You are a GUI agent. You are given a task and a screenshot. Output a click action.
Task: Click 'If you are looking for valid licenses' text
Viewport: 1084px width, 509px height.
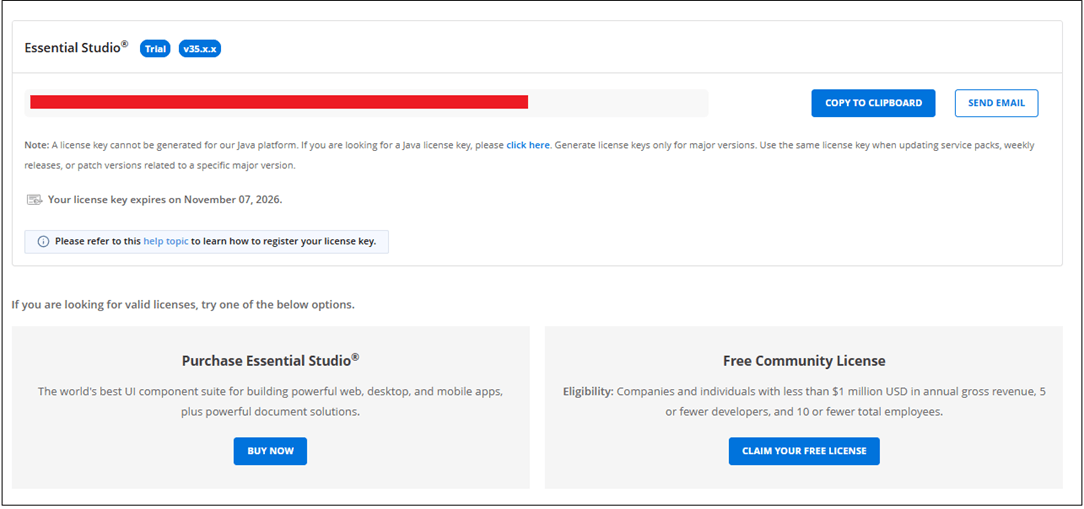tap(183, 304)
